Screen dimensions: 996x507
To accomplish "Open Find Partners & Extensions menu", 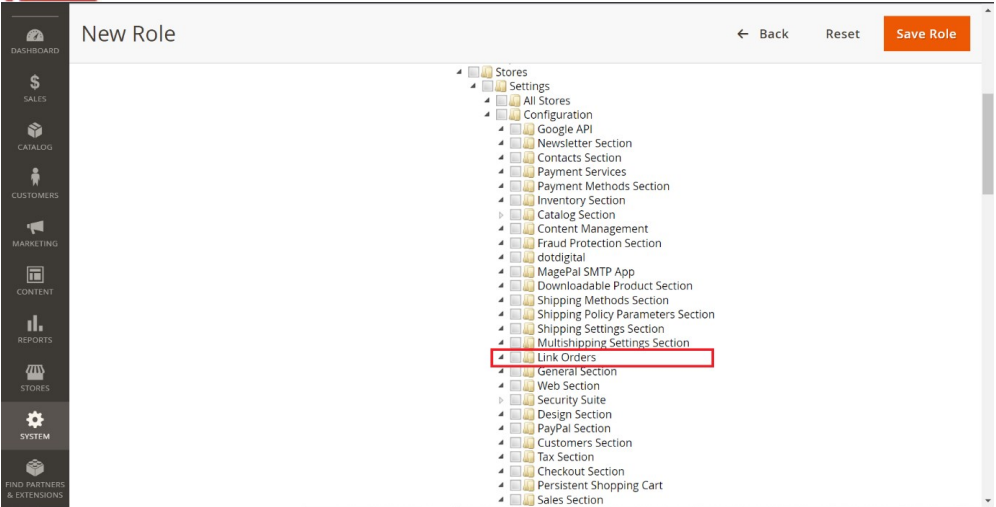I will (34, 478).
